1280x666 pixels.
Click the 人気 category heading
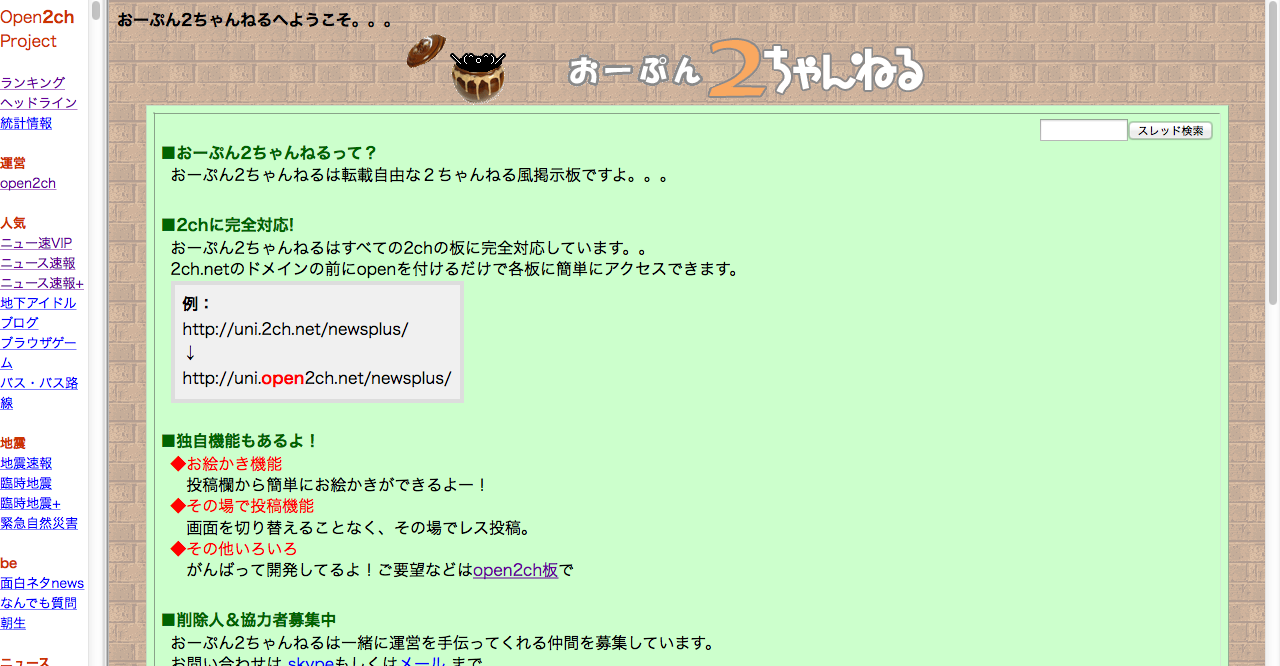pyautogui.click(x=13, y=223)
